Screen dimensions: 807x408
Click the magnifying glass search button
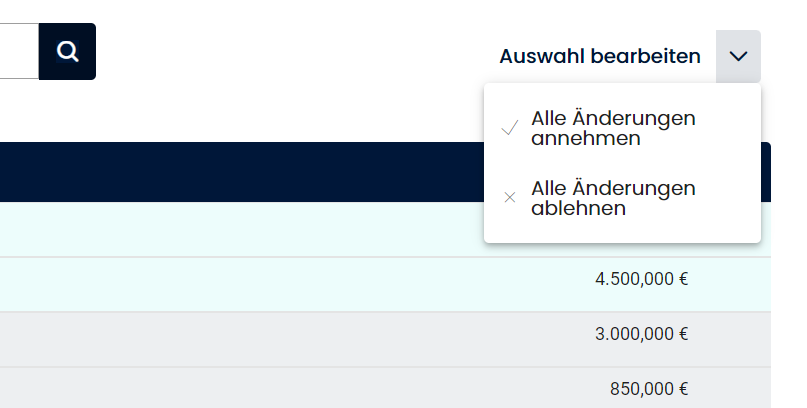click(x=67, y=51)
